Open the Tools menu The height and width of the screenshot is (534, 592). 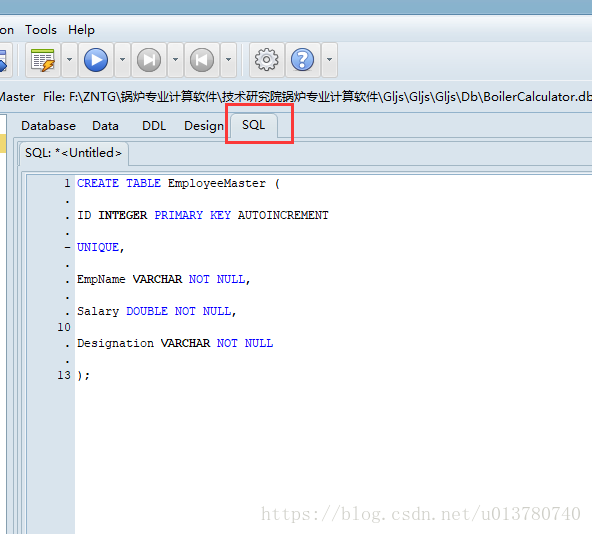click(x=41, y=30)
